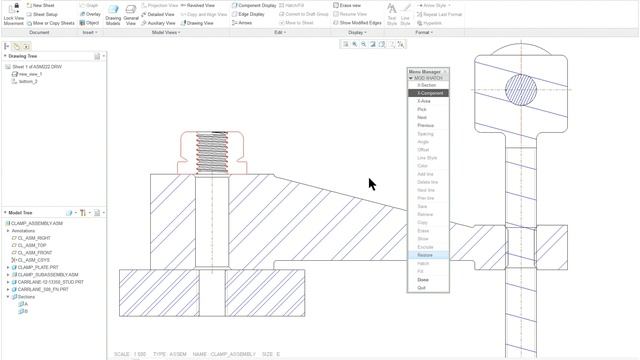Click the repaint icon in graphics toolbar
Image resolution: width=640 pixels, height=360 pixels.
pos(373,44)
